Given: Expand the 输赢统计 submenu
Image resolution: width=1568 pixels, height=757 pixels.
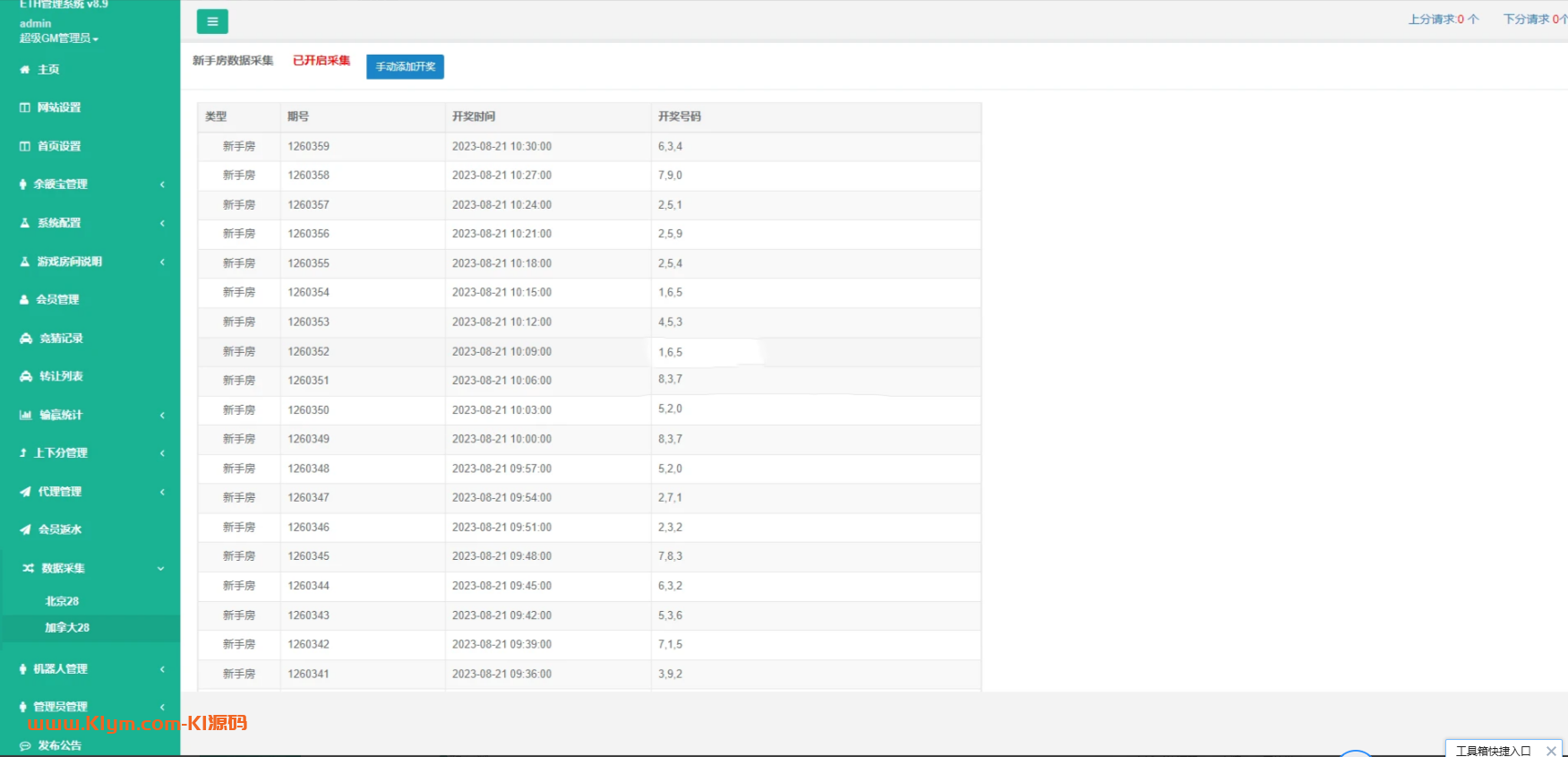Looking at the screenshot, I should (x=162, y=415).
